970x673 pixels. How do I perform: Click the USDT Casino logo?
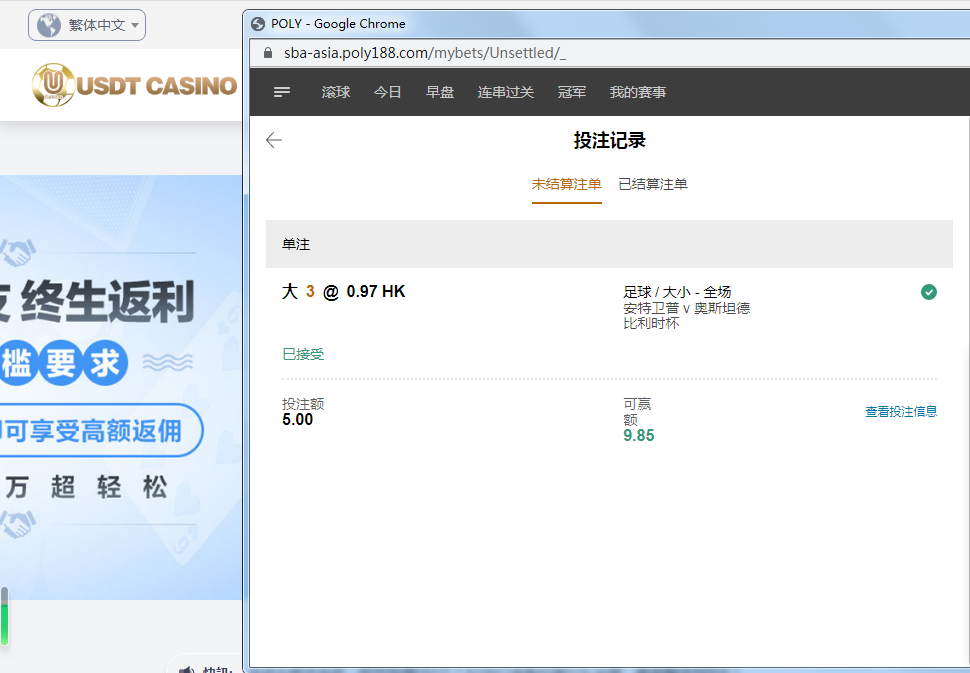click(134, 86)
